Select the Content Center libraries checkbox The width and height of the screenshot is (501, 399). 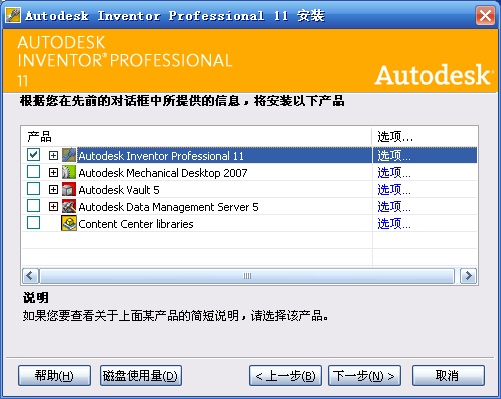(33, 223)
